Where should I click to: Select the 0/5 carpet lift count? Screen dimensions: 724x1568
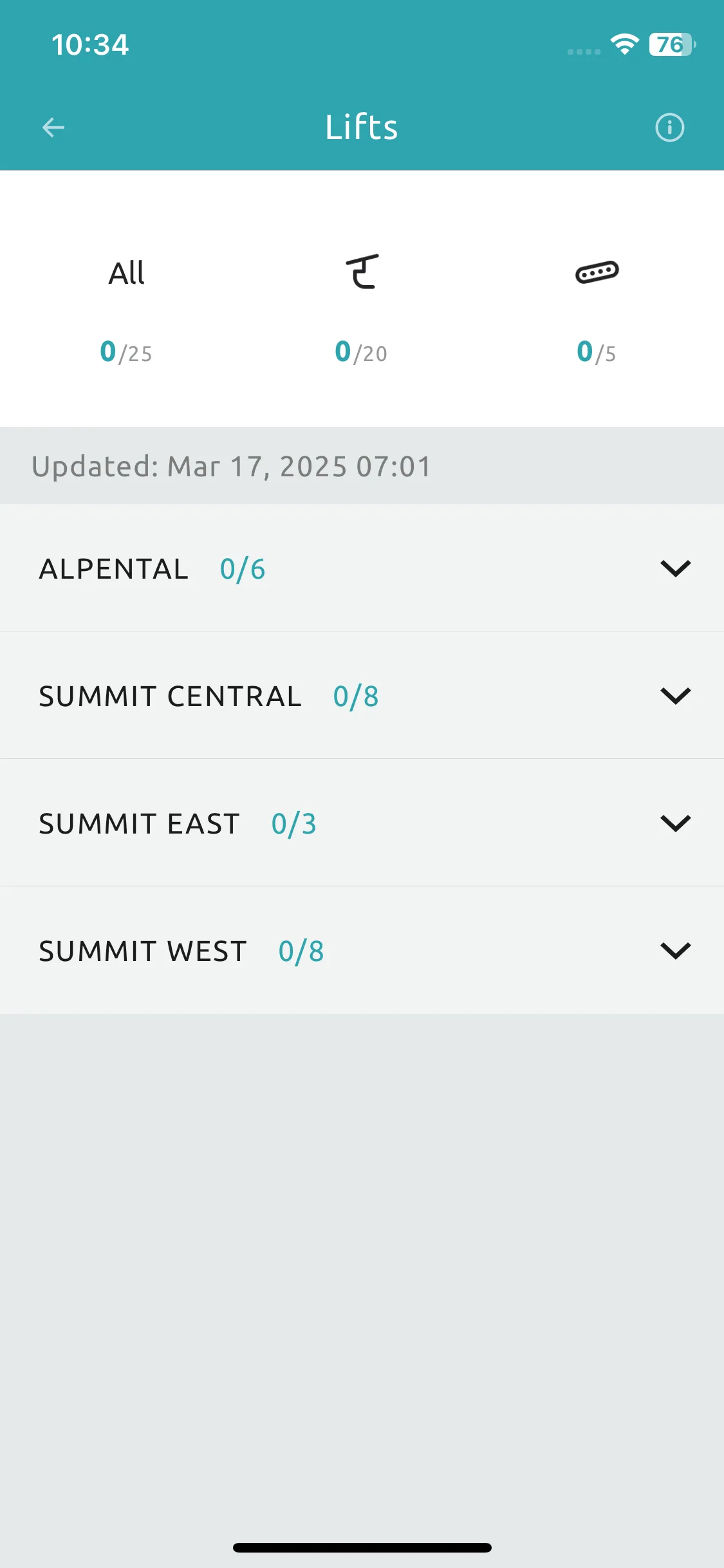pyautogui.click(x=597, y=352)
